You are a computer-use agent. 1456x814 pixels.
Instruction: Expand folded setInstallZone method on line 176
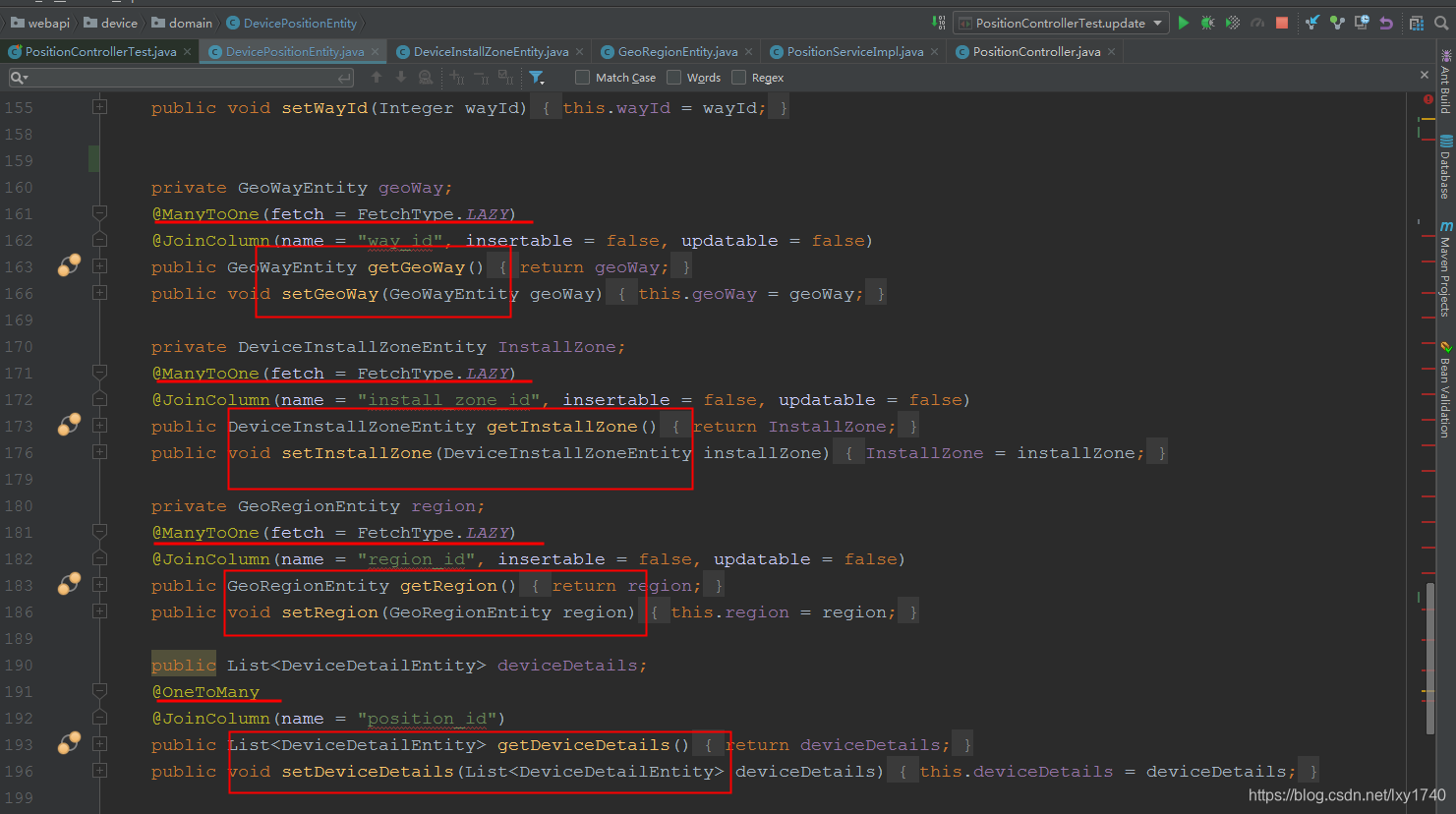[x=99, y=451]
